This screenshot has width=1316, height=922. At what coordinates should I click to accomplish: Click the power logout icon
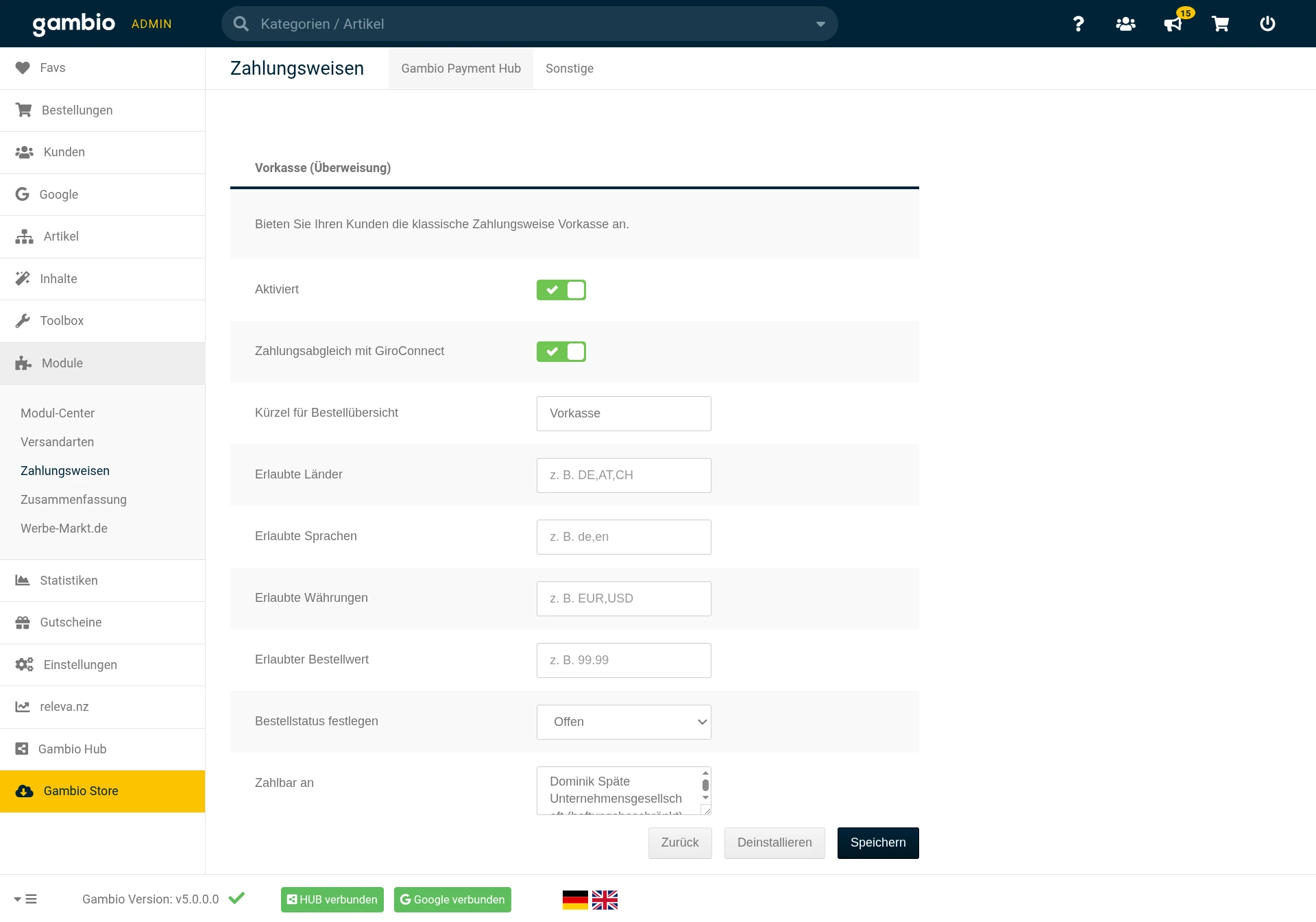pos(1267,24)
